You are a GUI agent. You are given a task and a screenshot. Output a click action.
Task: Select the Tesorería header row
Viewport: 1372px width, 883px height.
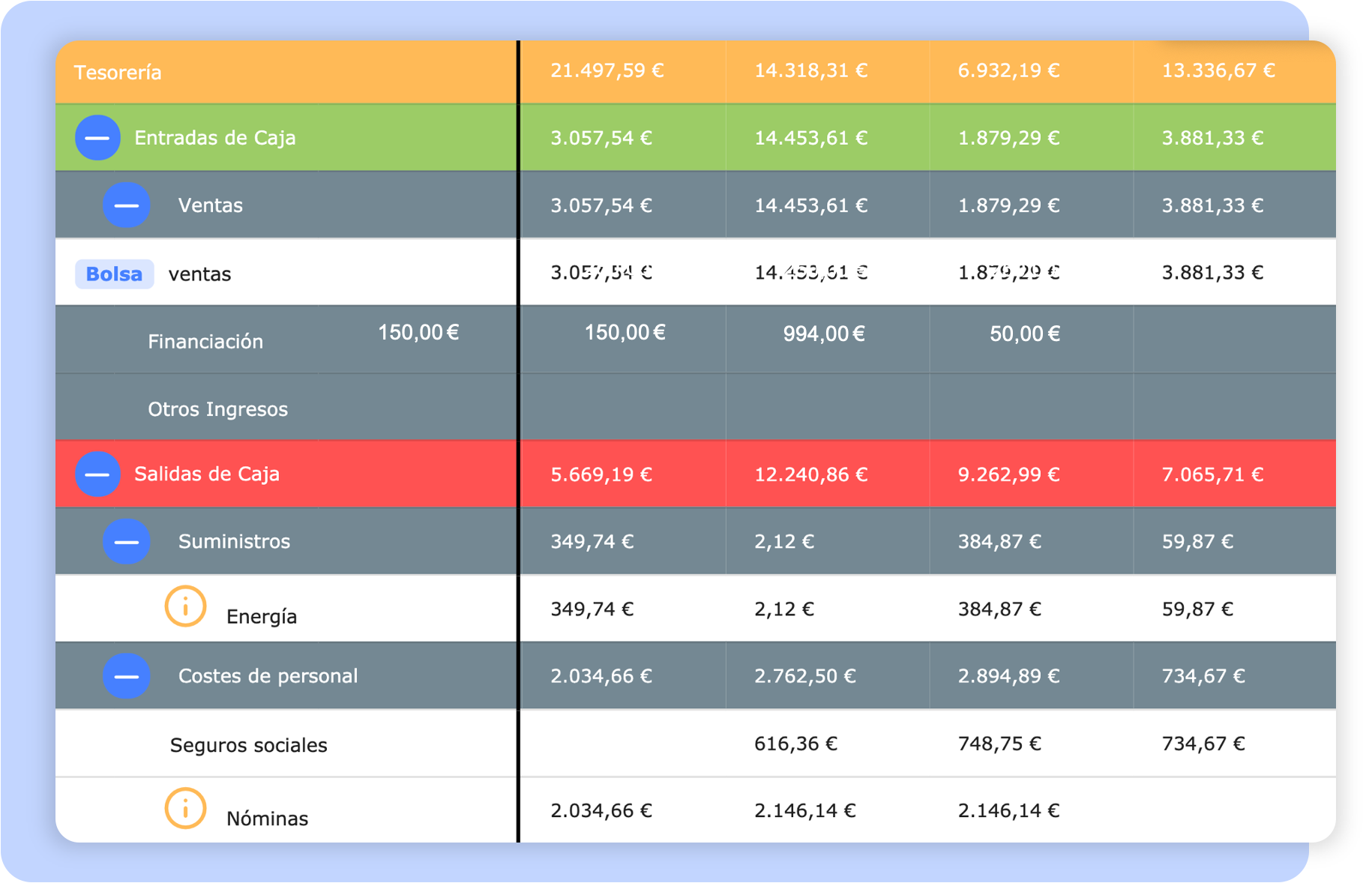118,72
